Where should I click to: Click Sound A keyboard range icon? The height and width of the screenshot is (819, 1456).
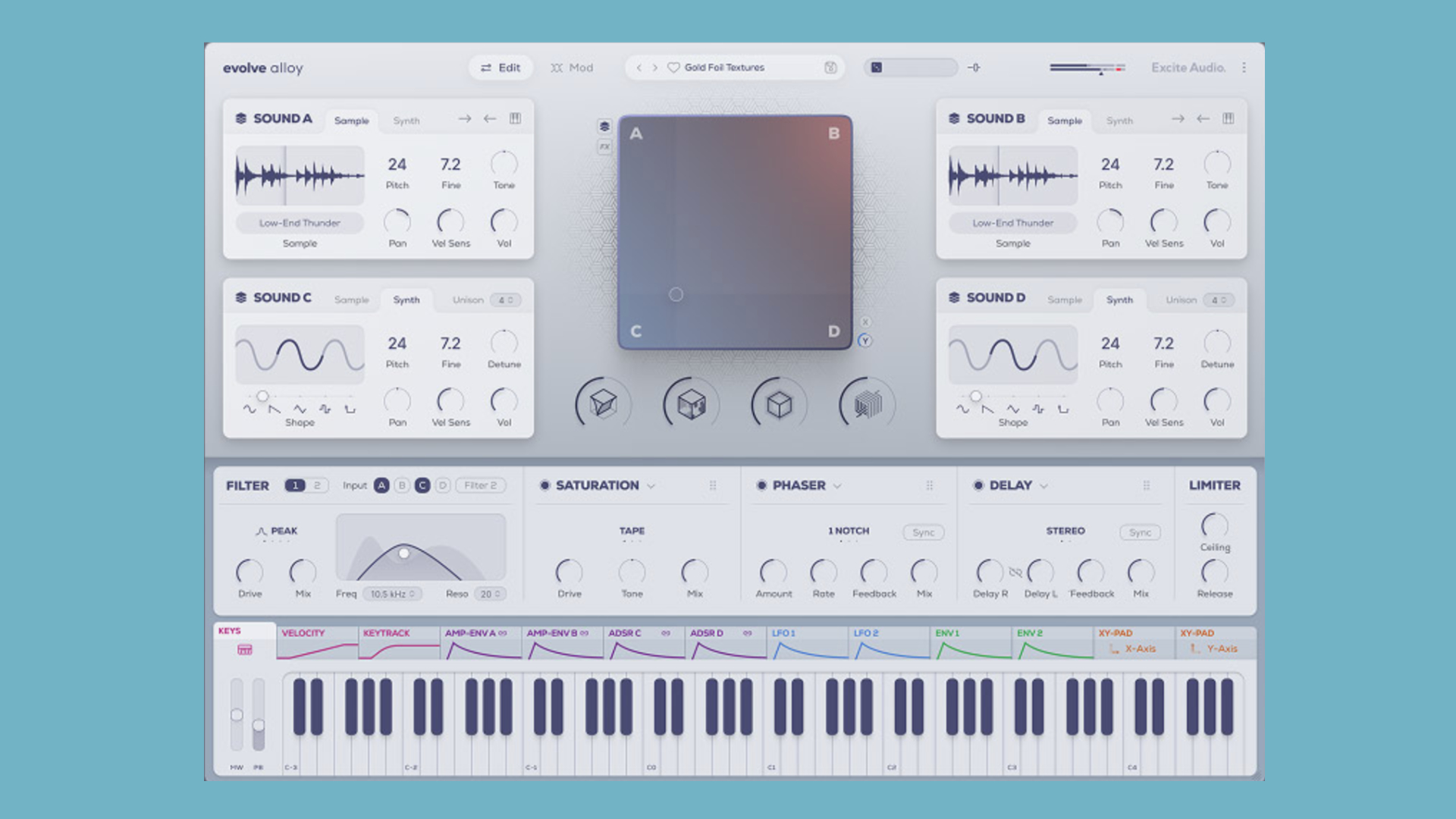tap(515, 118)
